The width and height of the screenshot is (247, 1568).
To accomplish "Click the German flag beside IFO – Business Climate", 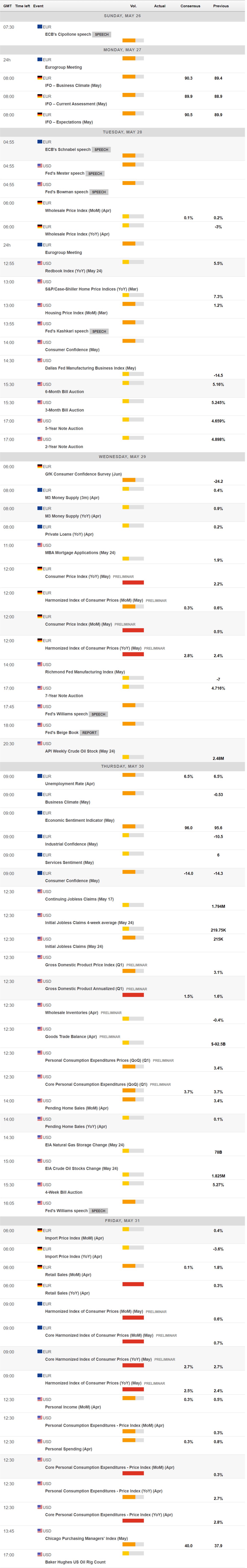I will (x=40, y=78).
